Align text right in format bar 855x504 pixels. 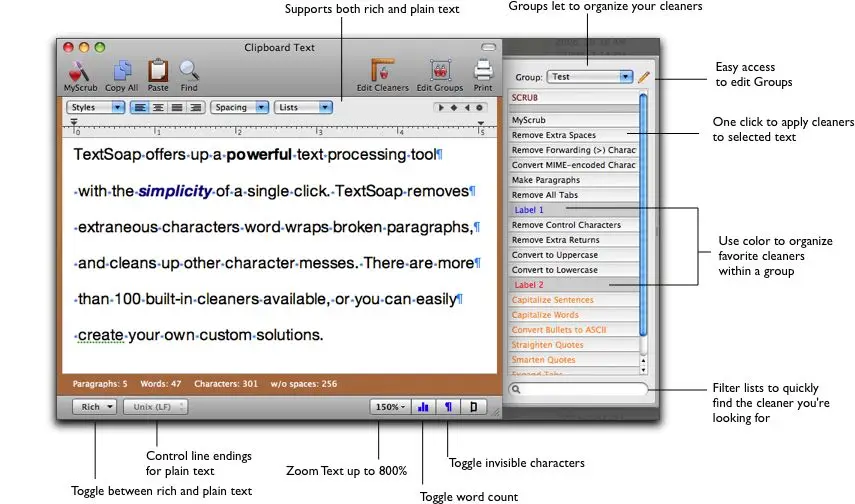[195, 107]
